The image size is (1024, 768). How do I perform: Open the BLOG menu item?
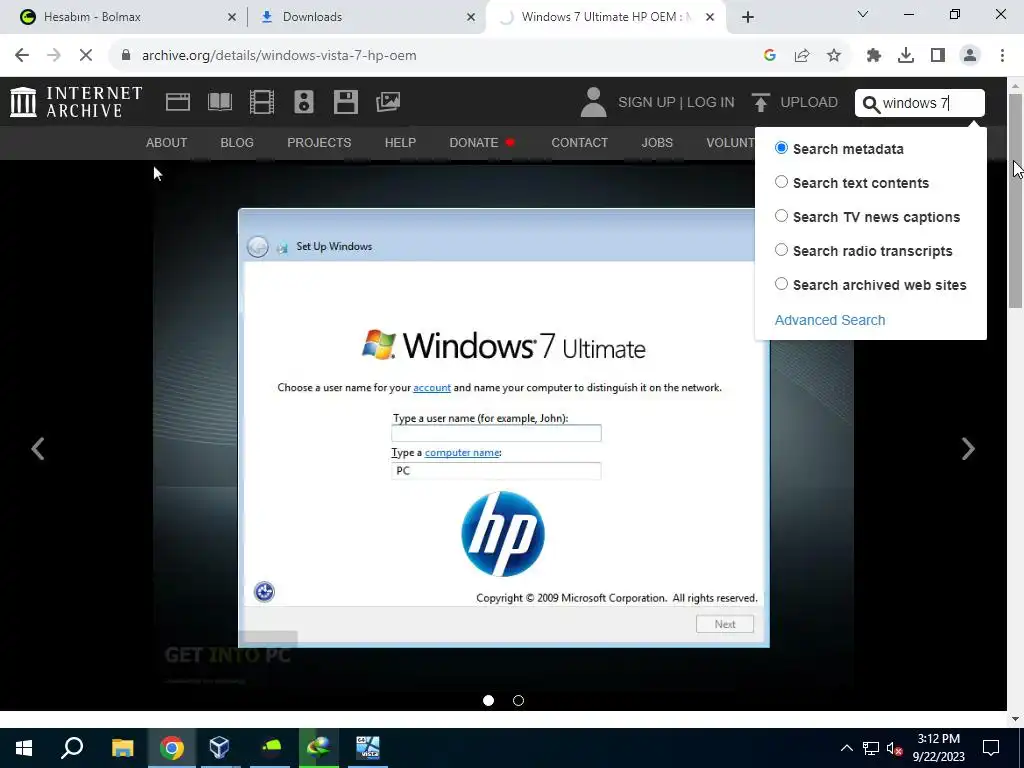pyautogui.click(x=237, y=142)
